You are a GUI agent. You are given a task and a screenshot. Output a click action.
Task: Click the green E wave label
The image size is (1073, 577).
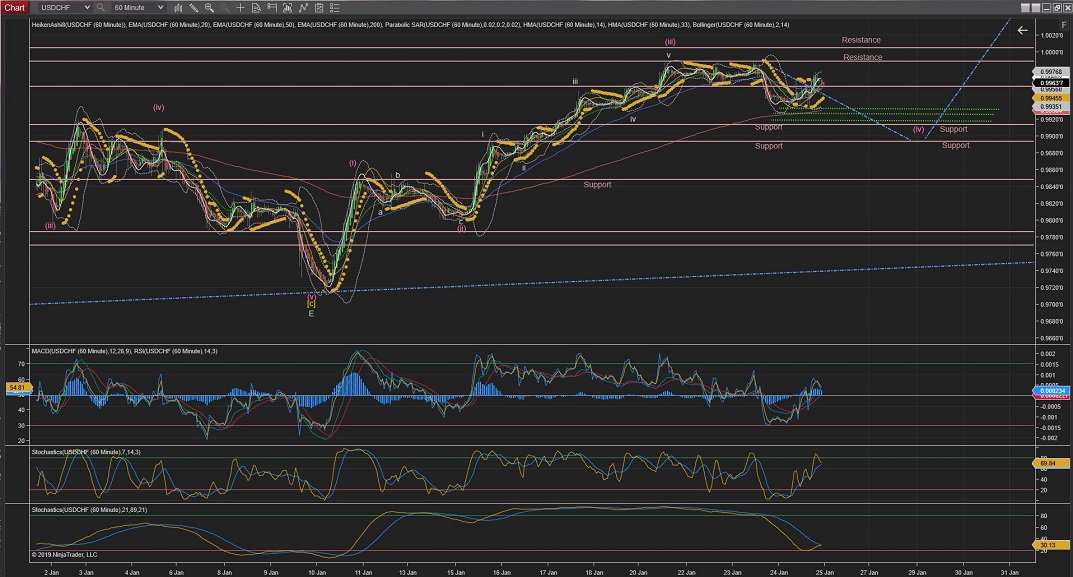(x=311, y=313)
